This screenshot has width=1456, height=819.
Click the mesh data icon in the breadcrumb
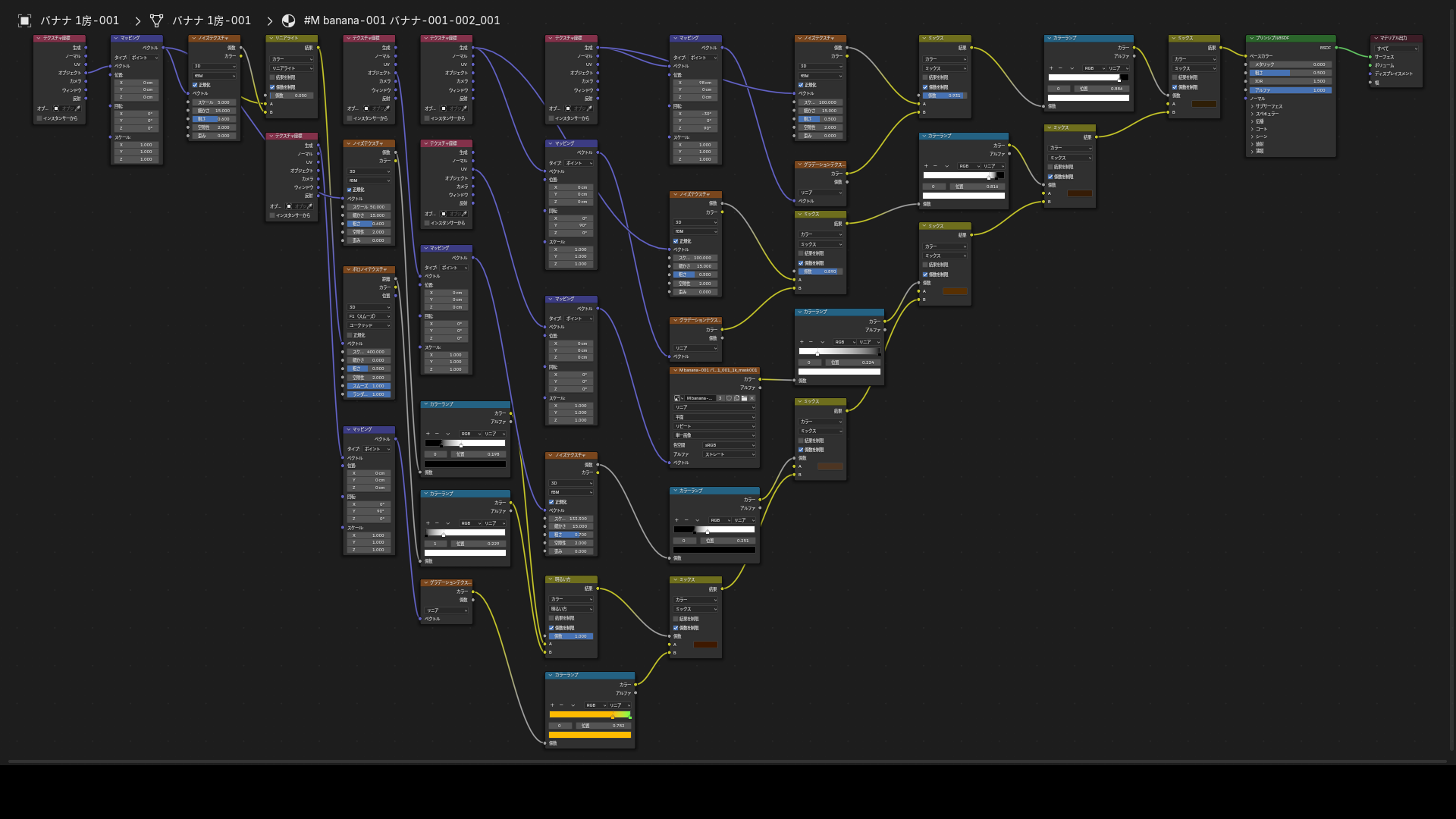(x=157, y=20)
